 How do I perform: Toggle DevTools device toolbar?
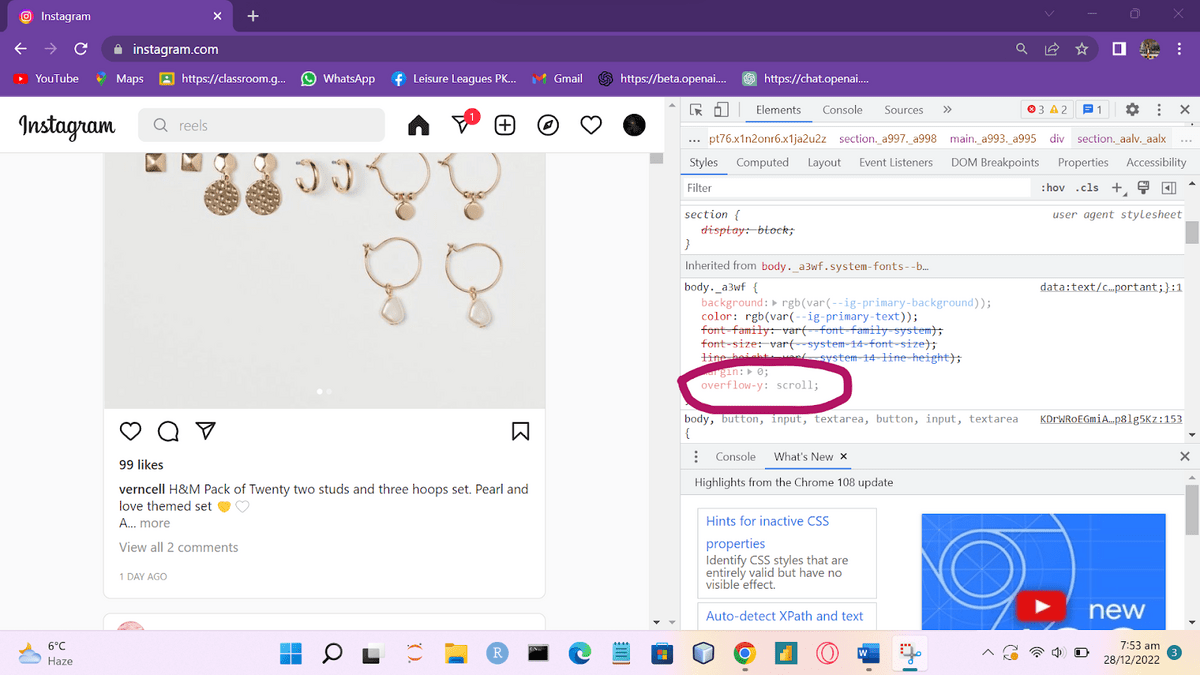tap(721, 110)
